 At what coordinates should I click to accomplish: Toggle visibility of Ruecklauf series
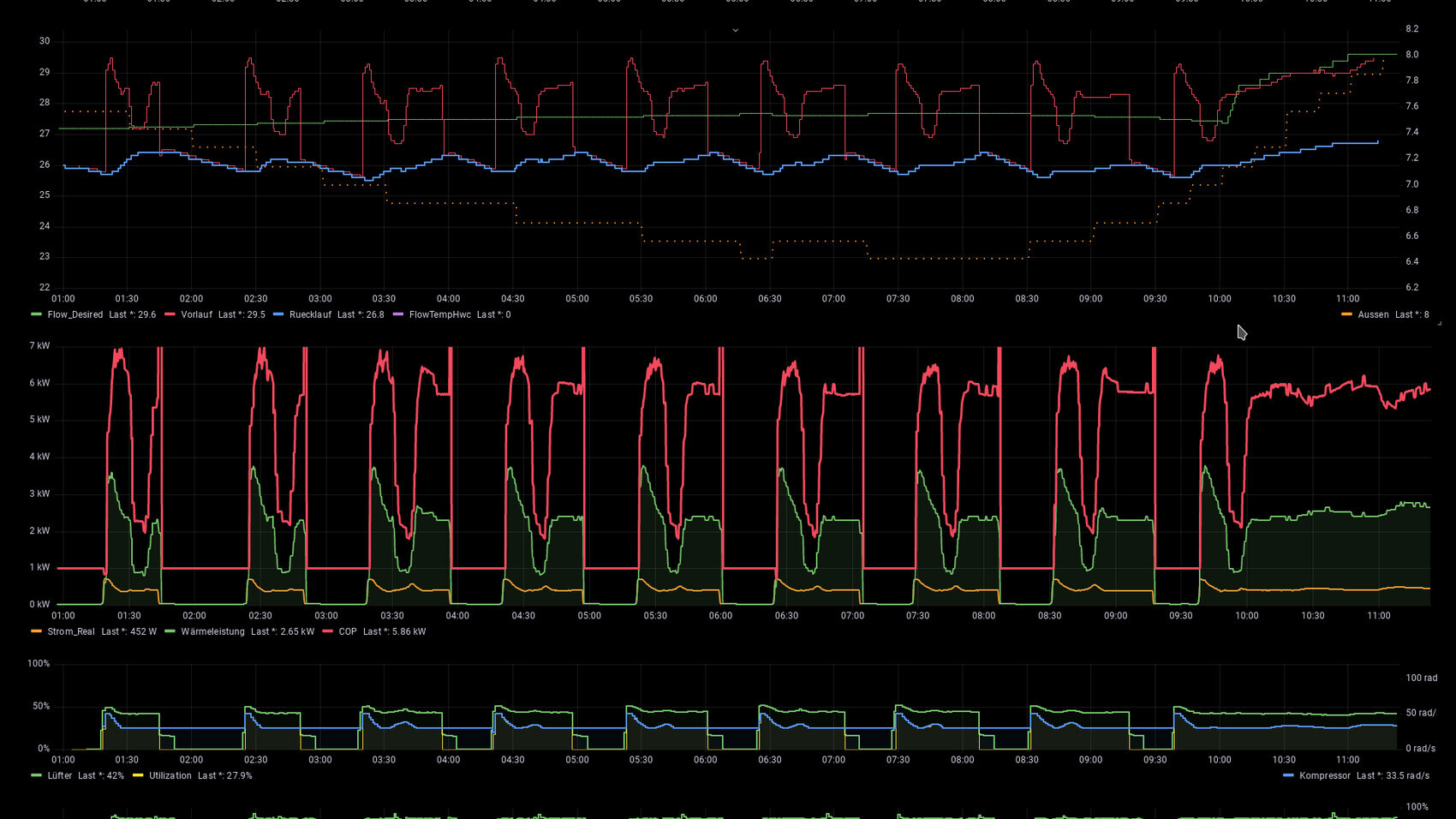pyautogui.click(x=310, y=314)
